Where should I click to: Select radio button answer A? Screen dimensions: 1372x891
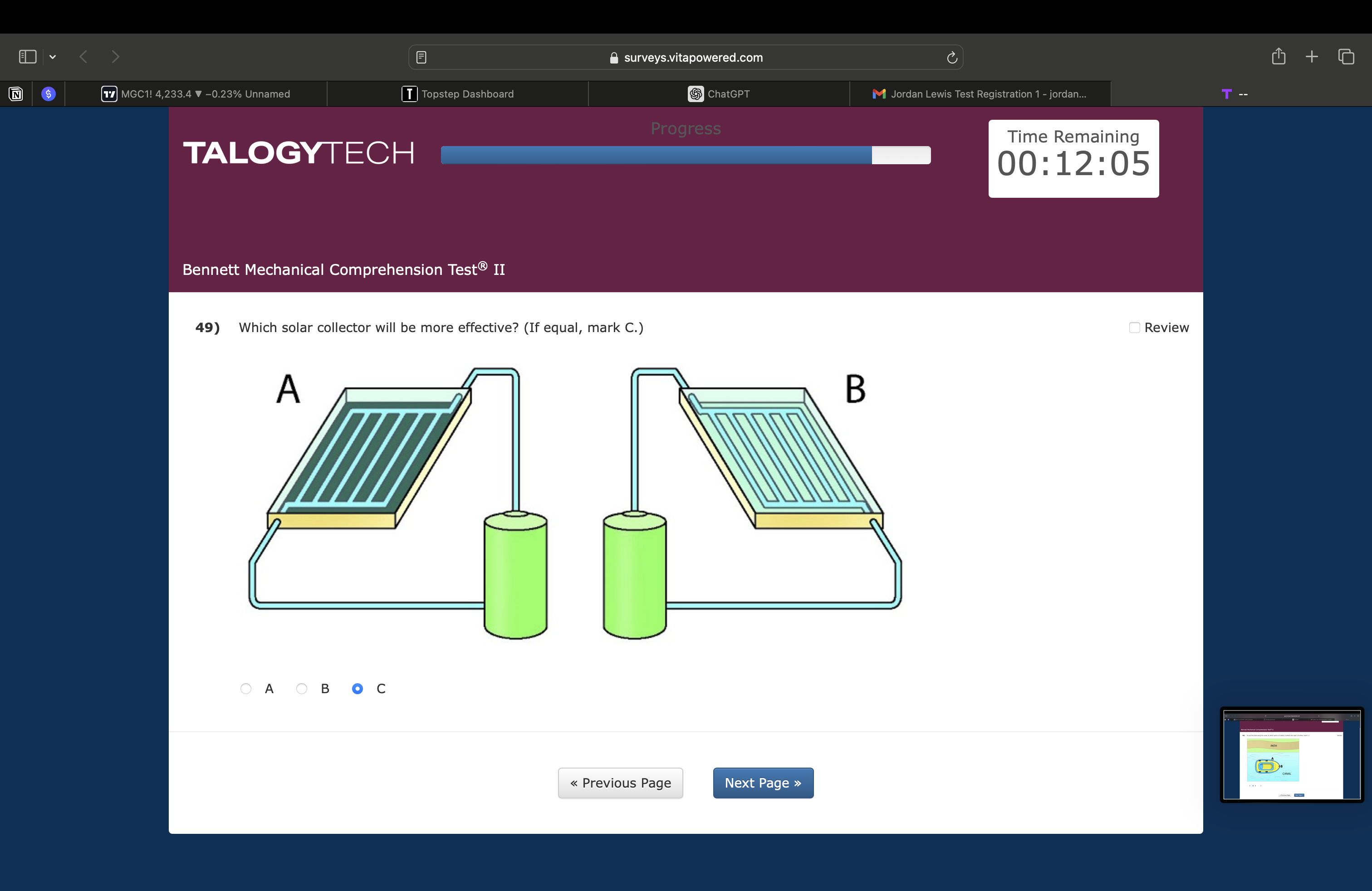click(245, 689)
